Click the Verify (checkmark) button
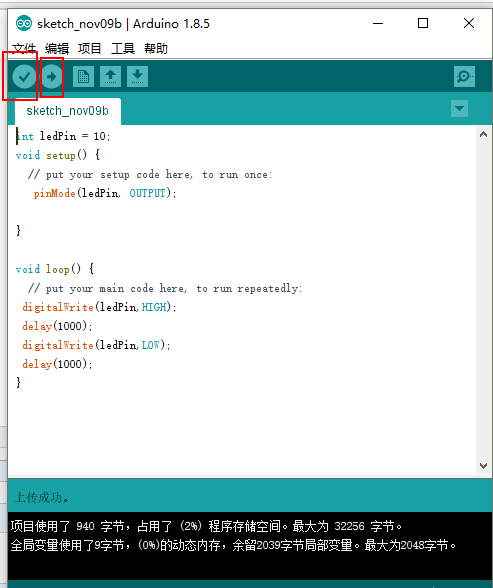493x588 pixels. [x=24, y=76]
